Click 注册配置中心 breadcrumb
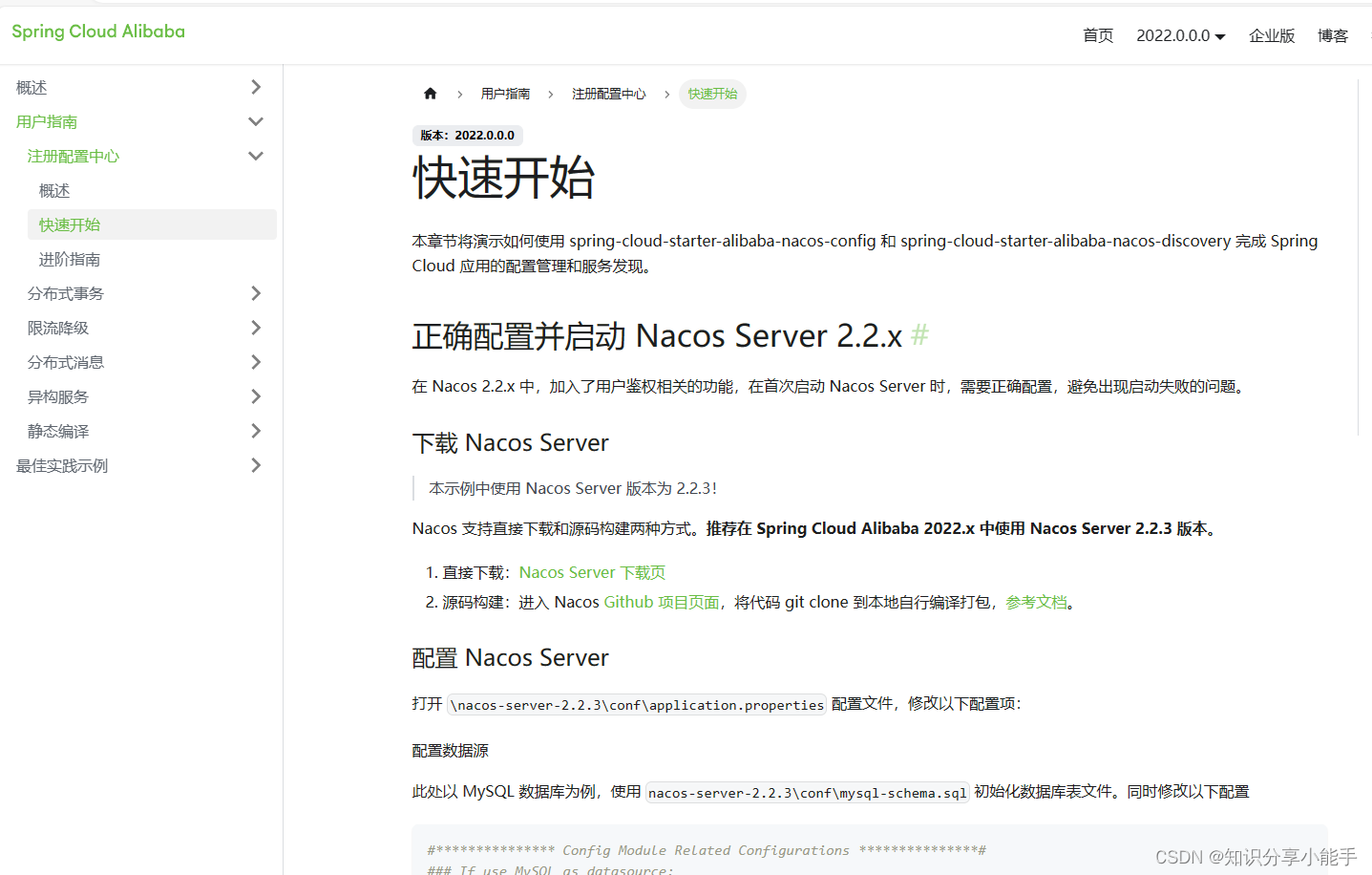 pos(608,94)
